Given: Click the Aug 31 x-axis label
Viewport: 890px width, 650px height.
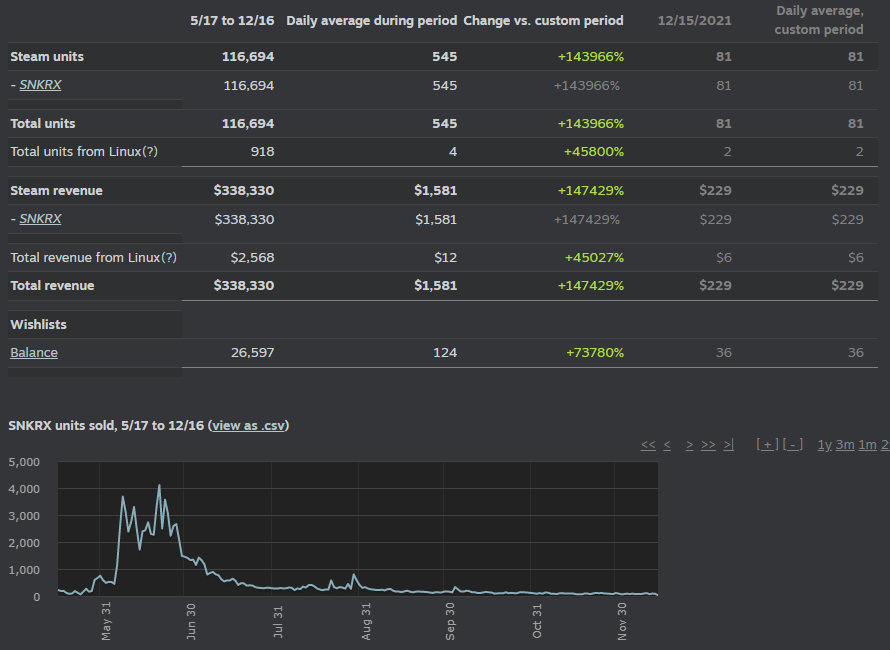Looking at the screenshot, I should pyautogui.click(x=366, y=622).
